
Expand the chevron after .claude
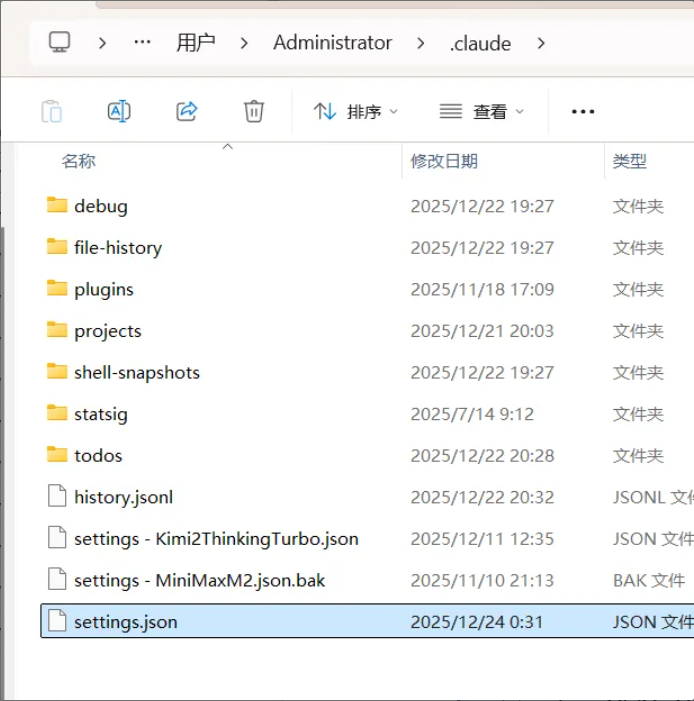pos(541,43)
